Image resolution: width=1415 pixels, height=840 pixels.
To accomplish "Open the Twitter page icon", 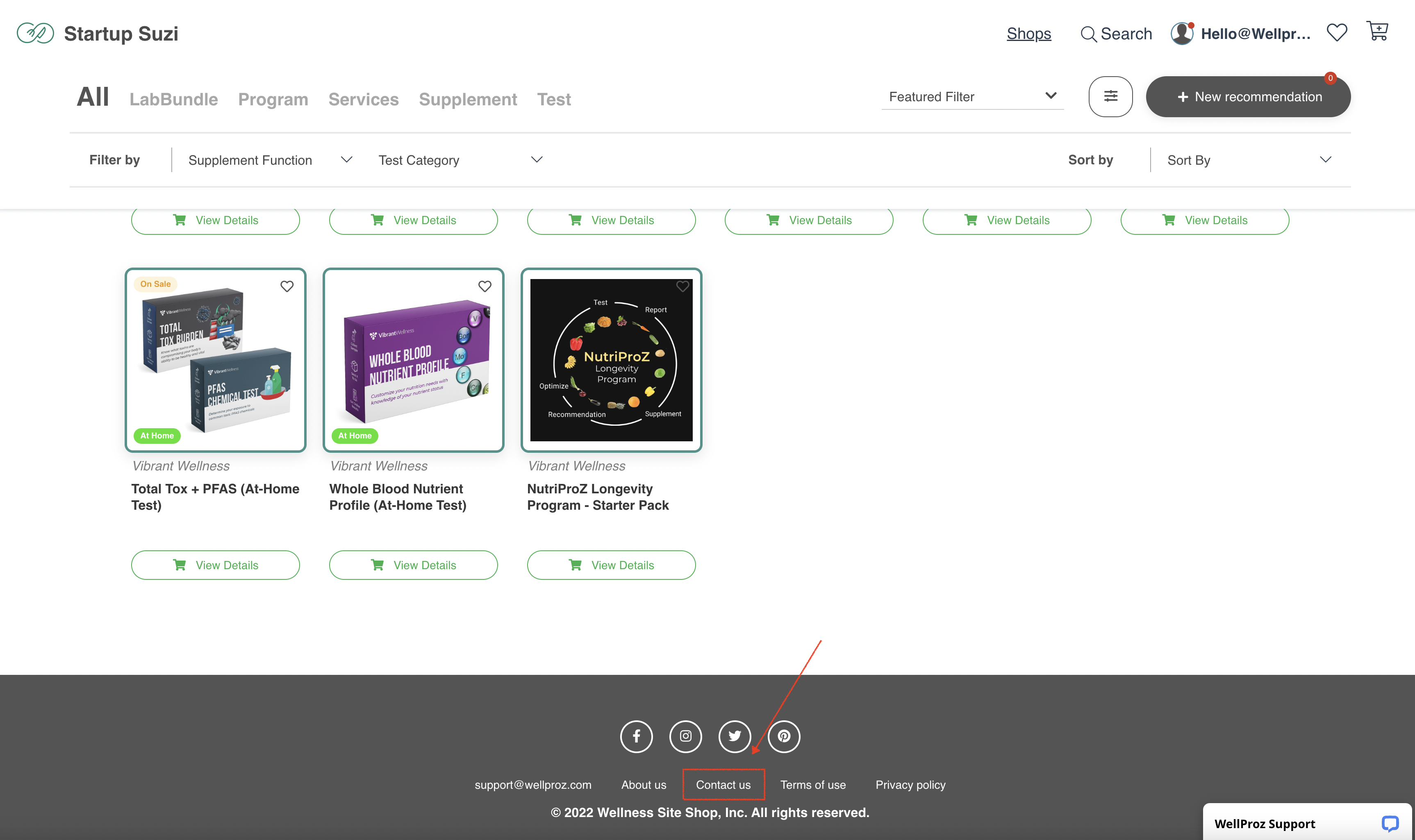I will (735, 736).
